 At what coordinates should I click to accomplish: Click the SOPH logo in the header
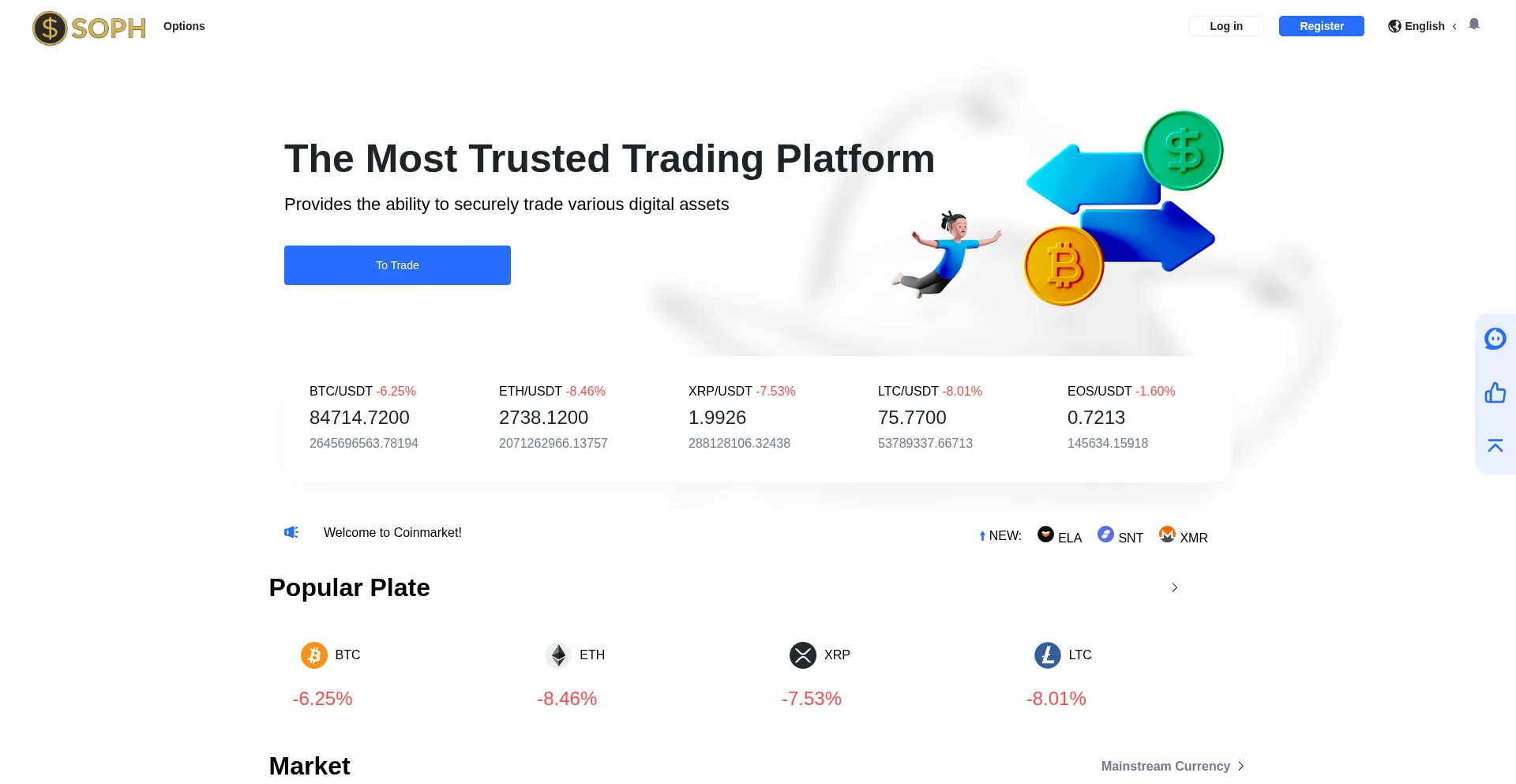(89, 28)
